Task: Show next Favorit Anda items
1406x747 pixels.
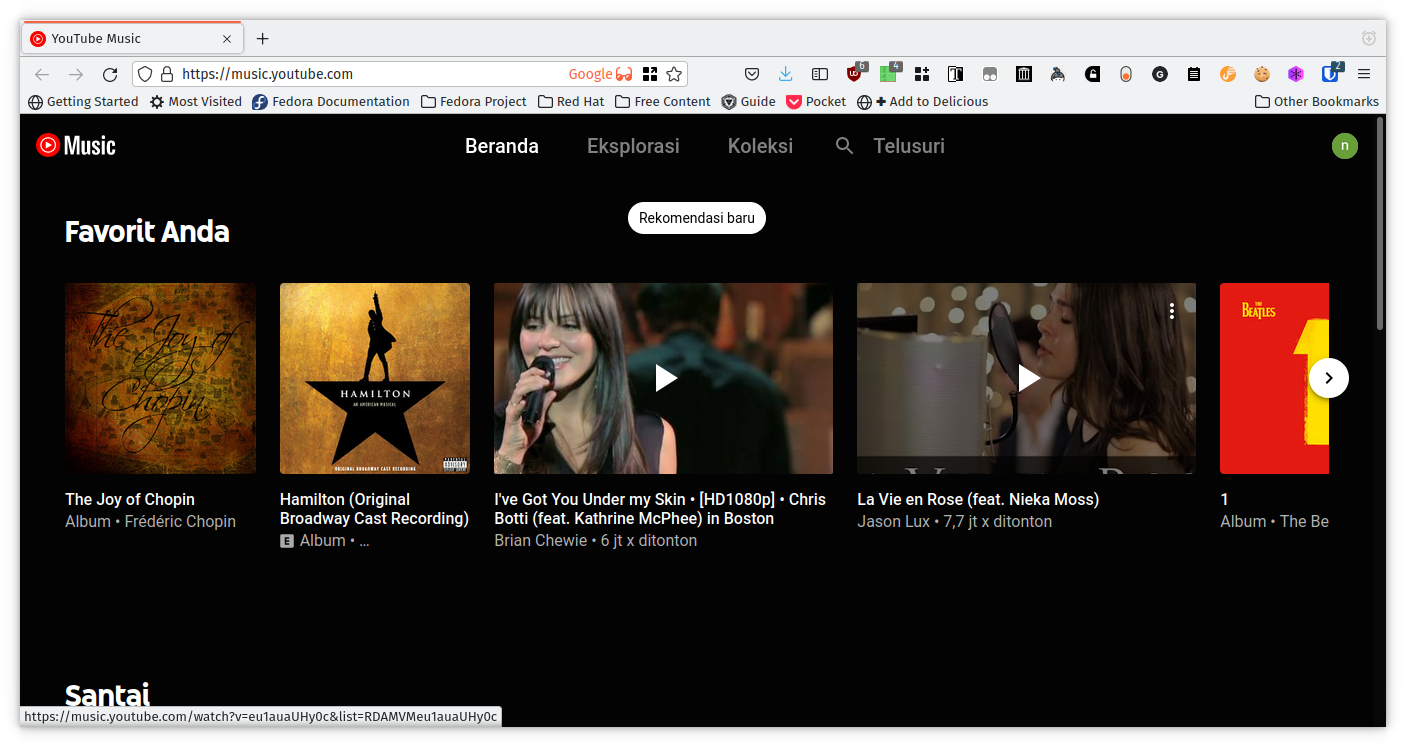Action: pos(1328,378)
